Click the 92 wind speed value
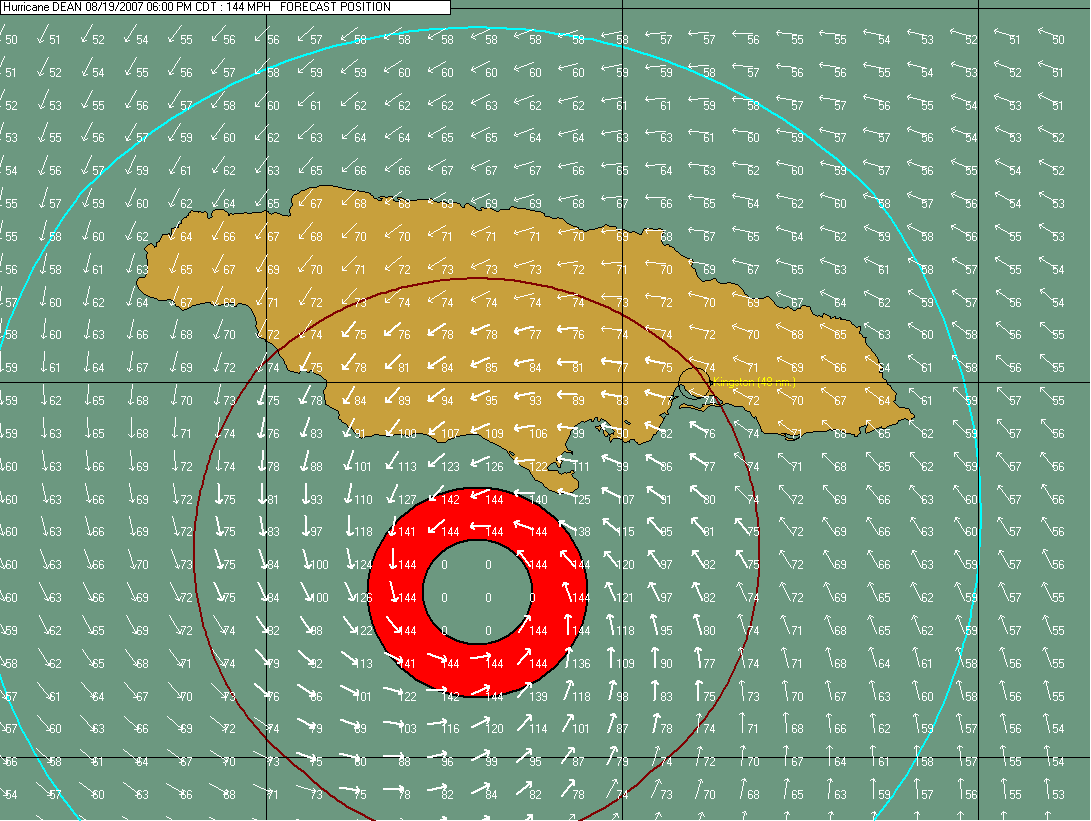 point(316,664)
